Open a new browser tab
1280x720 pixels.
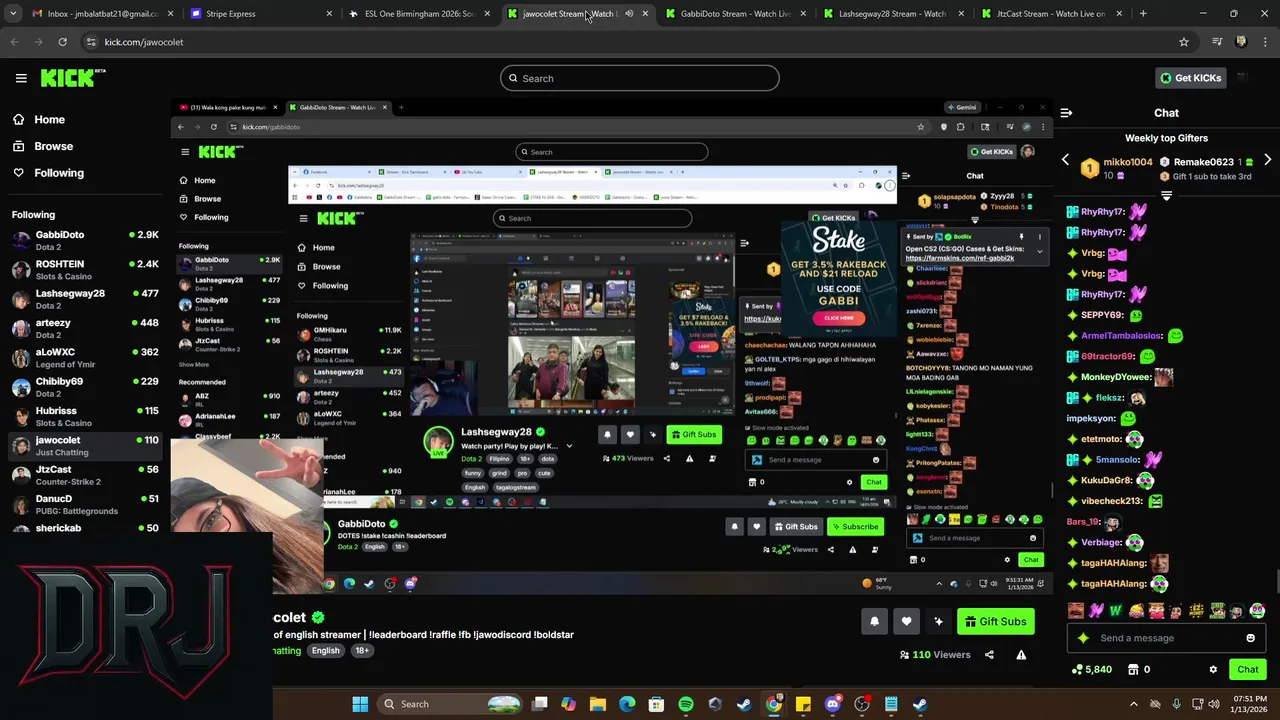pos(1143,14)
